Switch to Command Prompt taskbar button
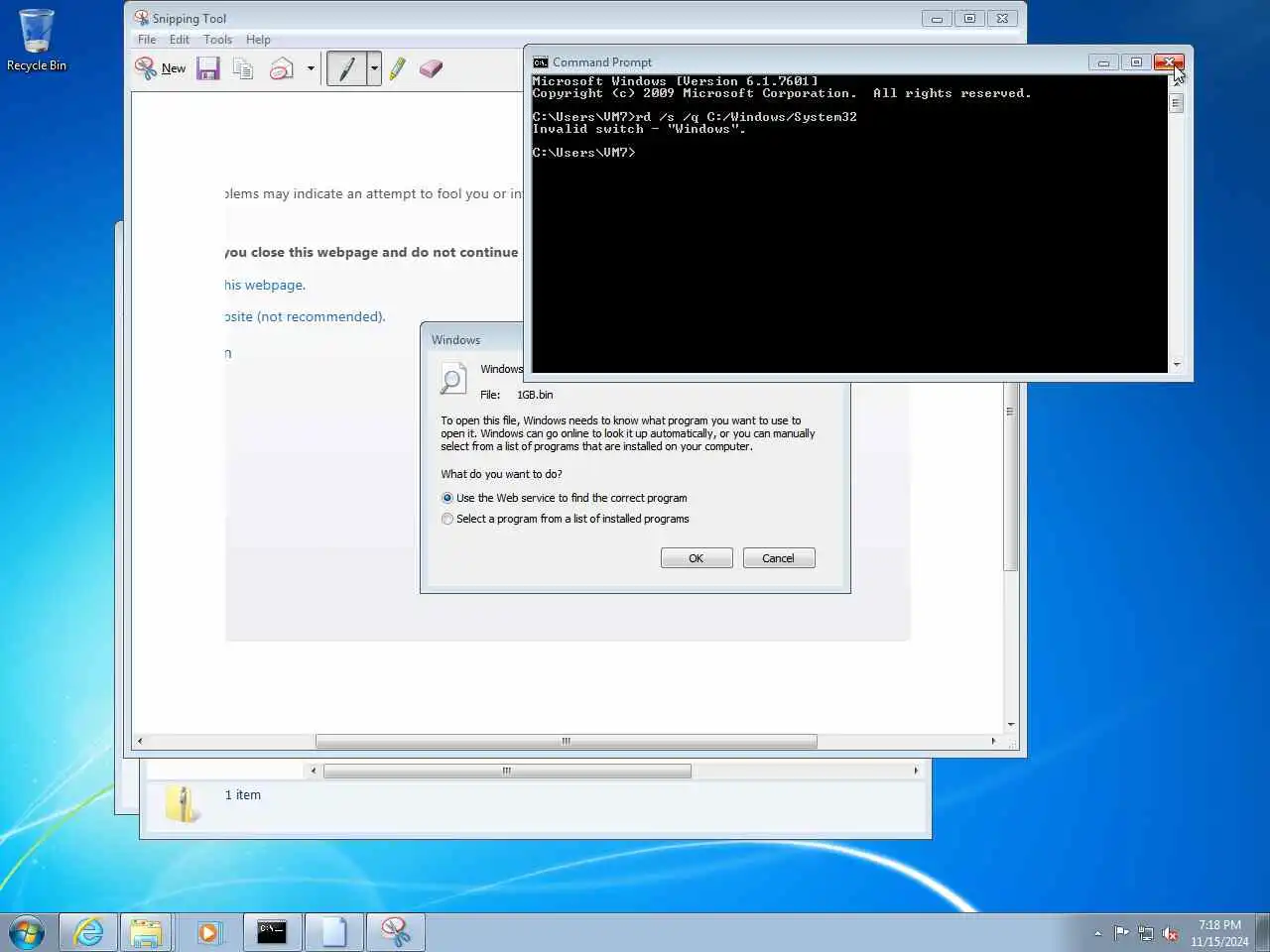The image size is (1270, 952). 272,933
